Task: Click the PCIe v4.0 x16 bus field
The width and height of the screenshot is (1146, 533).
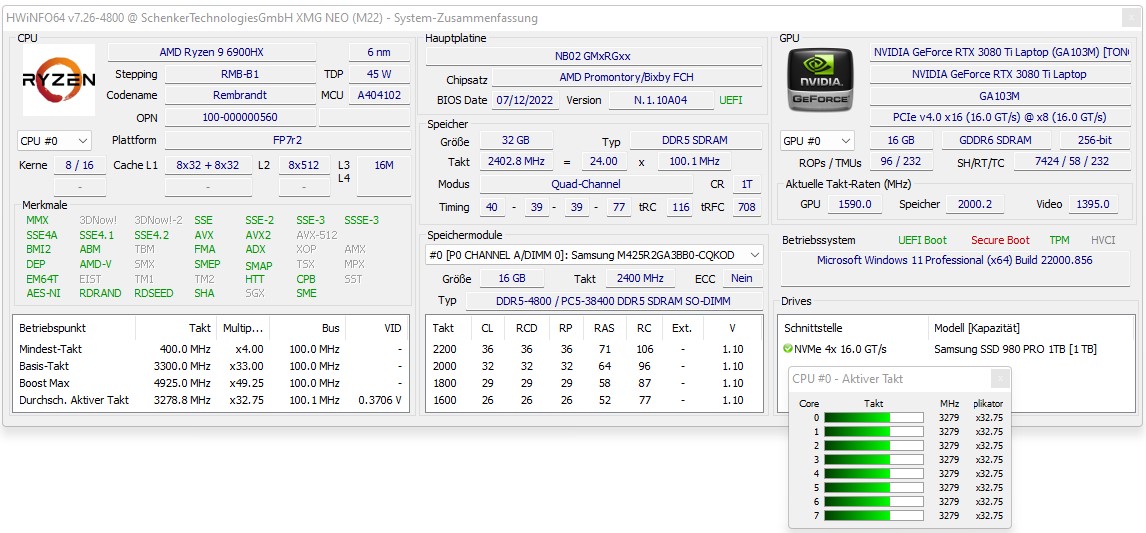Action: pos(999,117)
